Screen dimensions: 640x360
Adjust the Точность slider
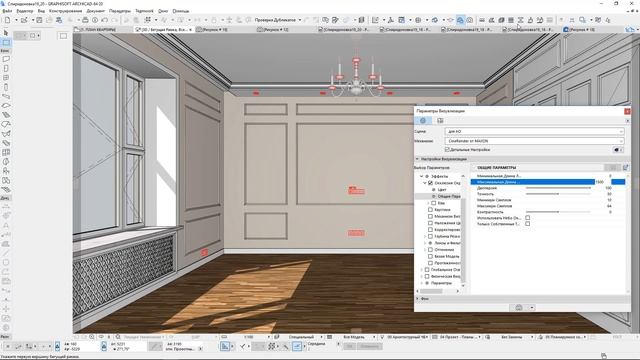[558, 194]
